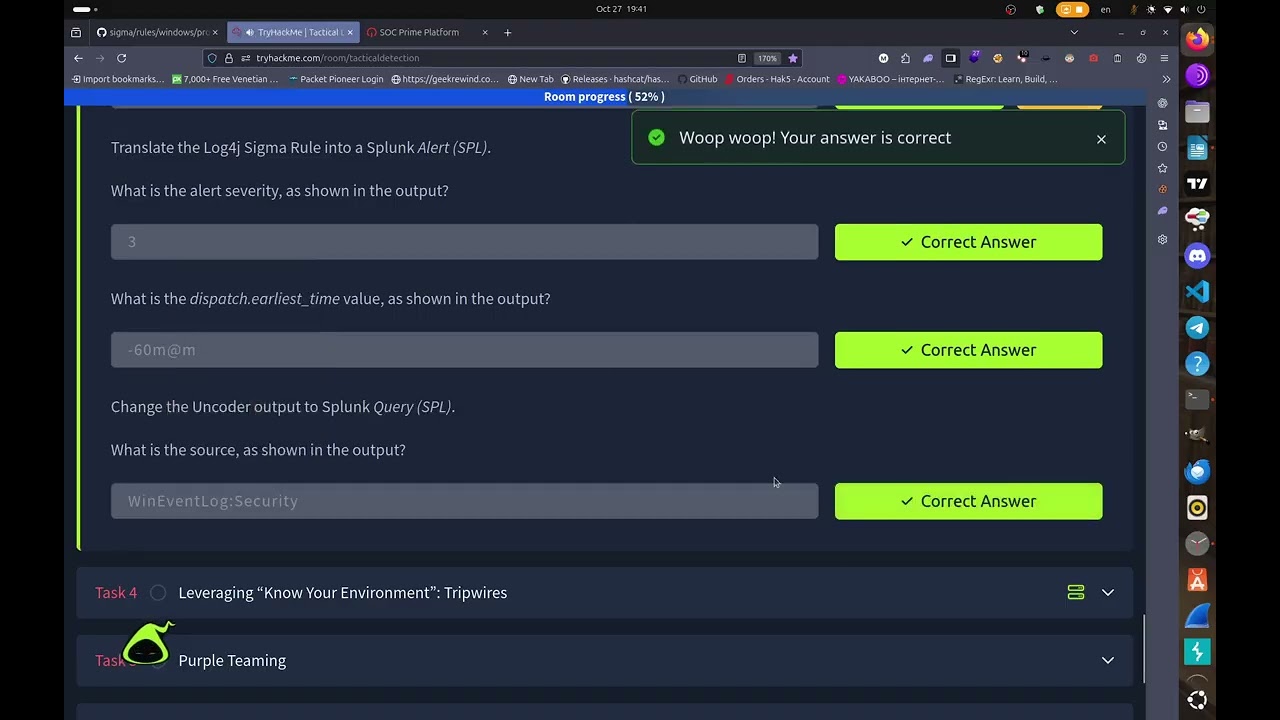
Task: Open Packet Pioneer Login bookmark
Action: click(336, 79)
